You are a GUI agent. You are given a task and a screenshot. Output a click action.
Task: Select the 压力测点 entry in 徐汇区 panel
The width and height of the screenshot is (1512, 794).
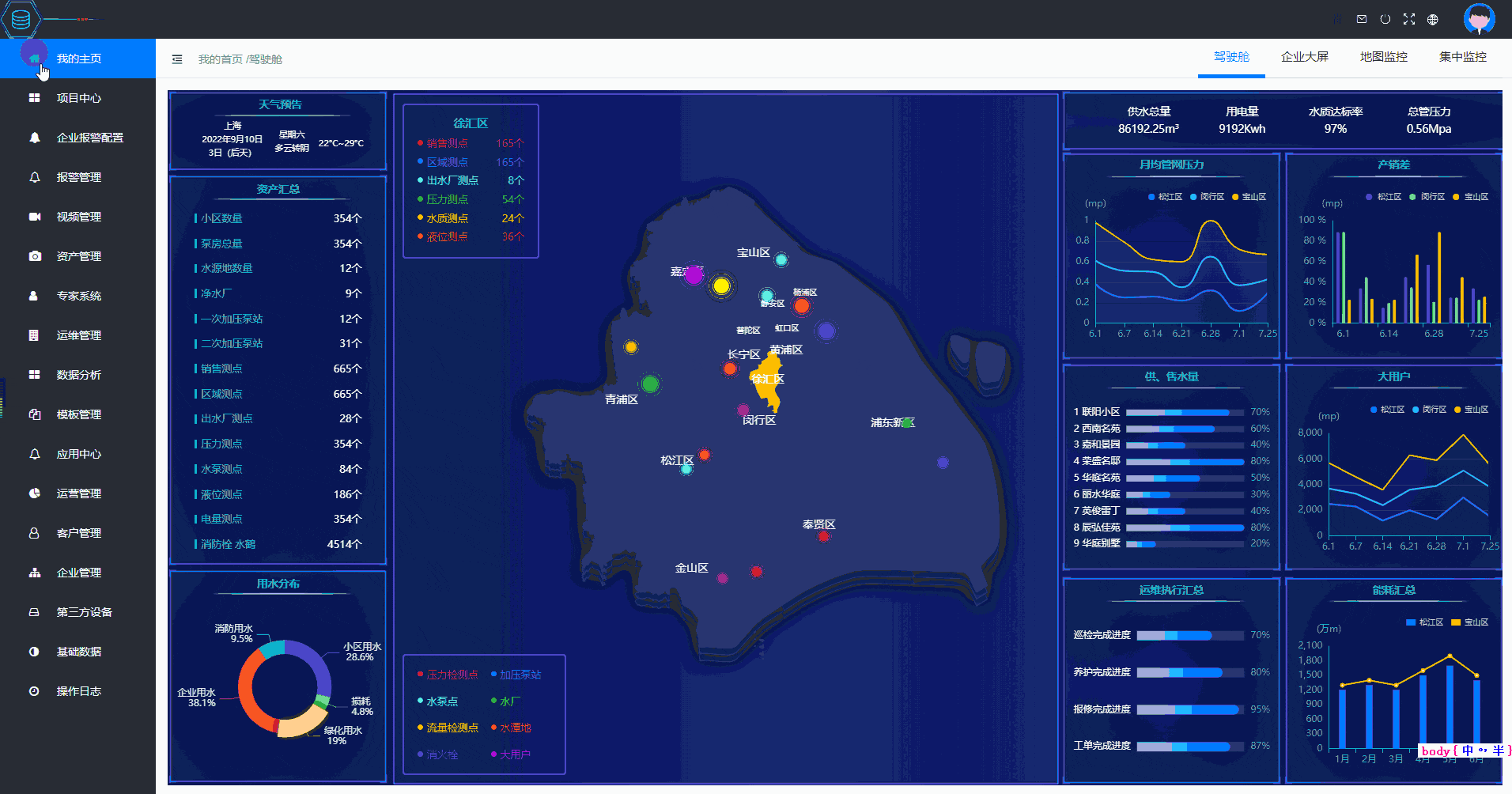[x=448, y=199]
